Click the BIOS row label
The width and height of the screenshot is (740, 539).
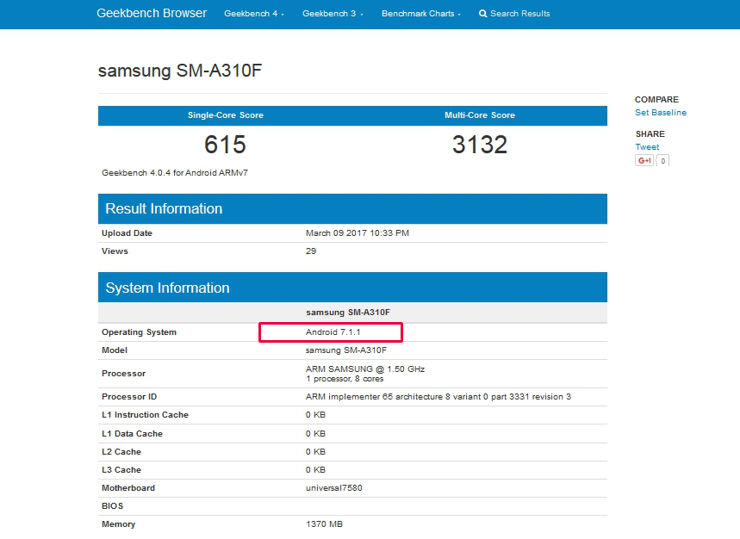pos(112,506)
